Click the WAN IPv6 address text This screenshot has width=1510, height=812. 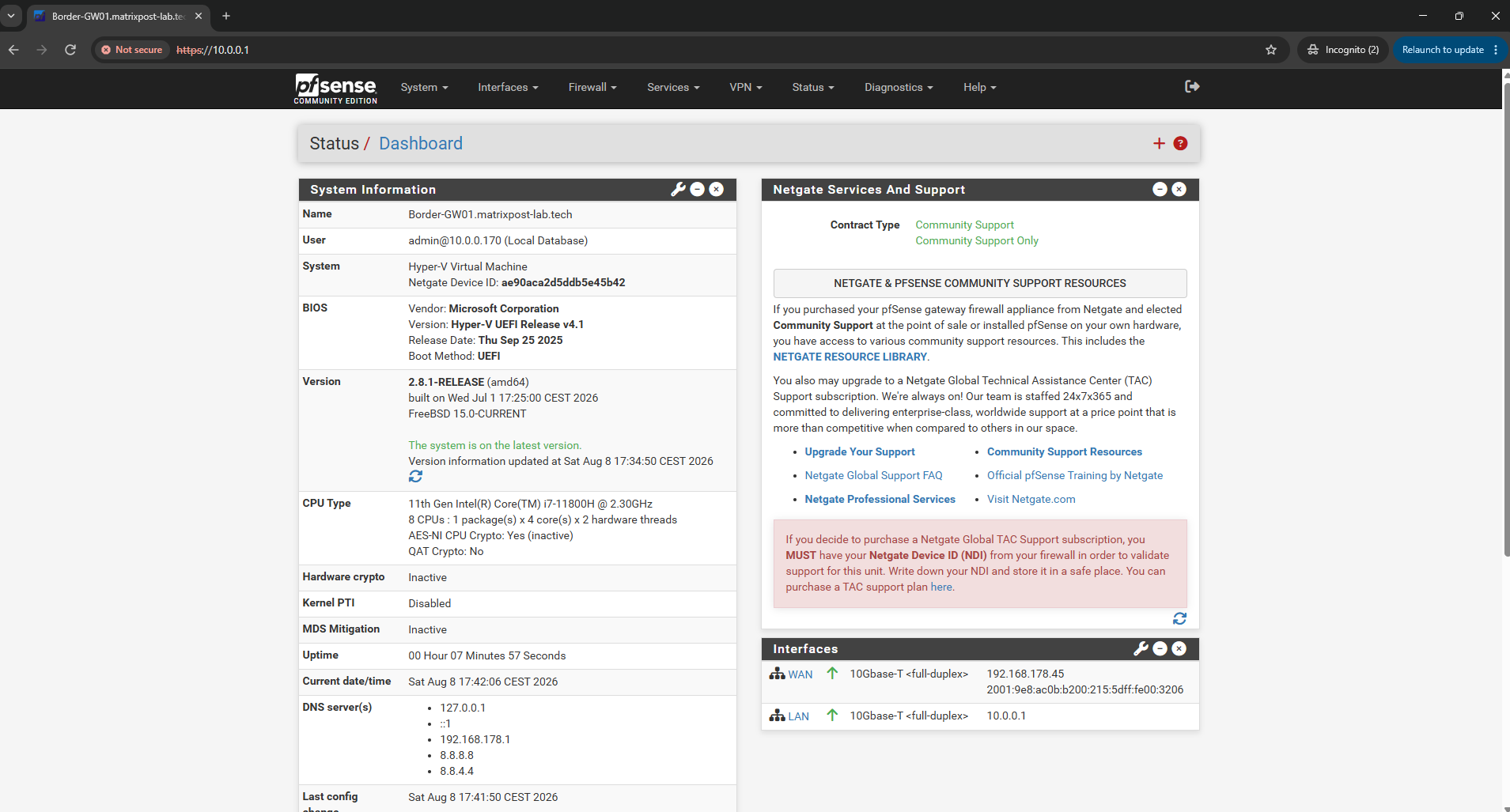[x=1085, y=689]
